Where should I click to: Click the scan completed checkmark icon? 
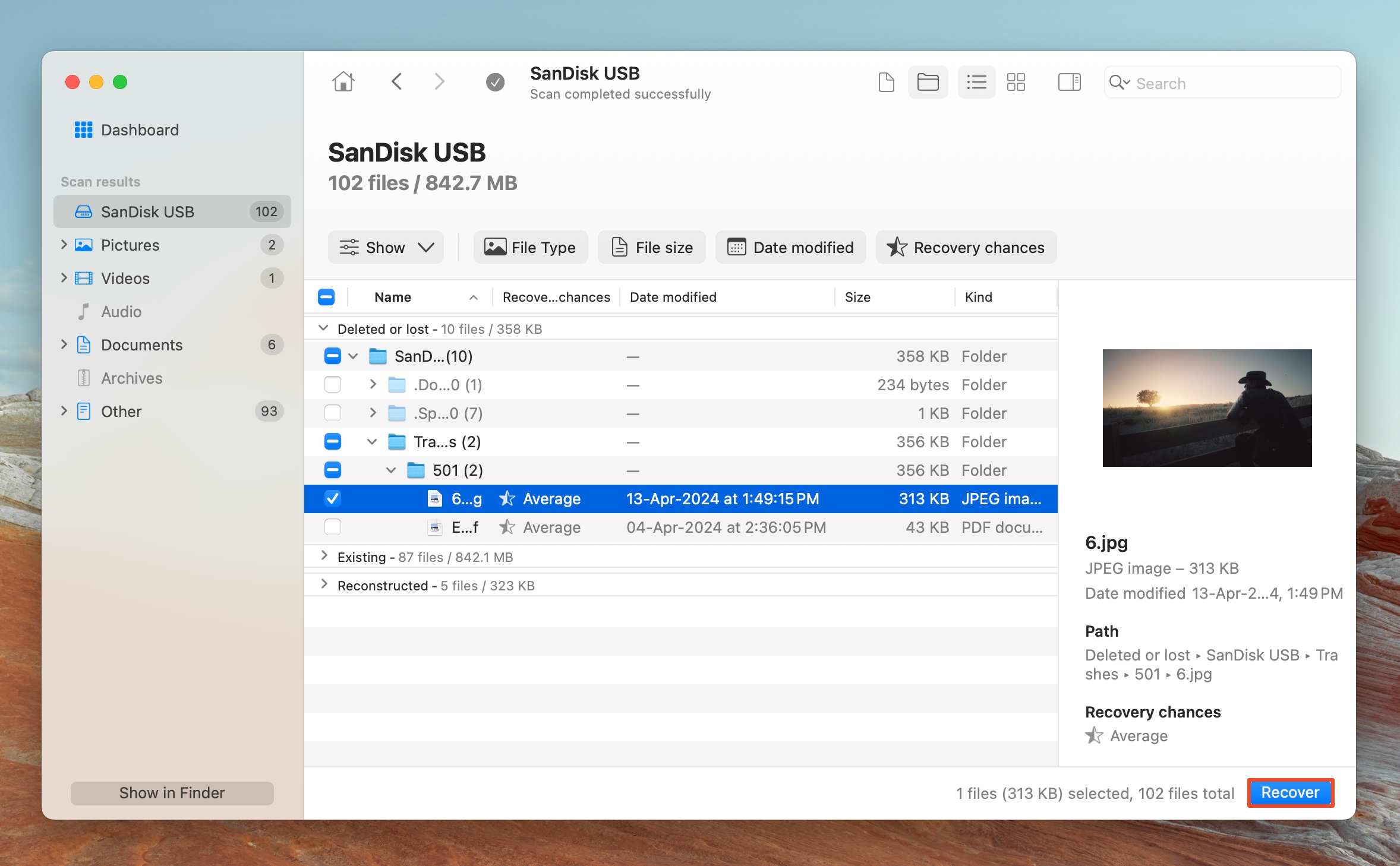[x=495, y=82]
